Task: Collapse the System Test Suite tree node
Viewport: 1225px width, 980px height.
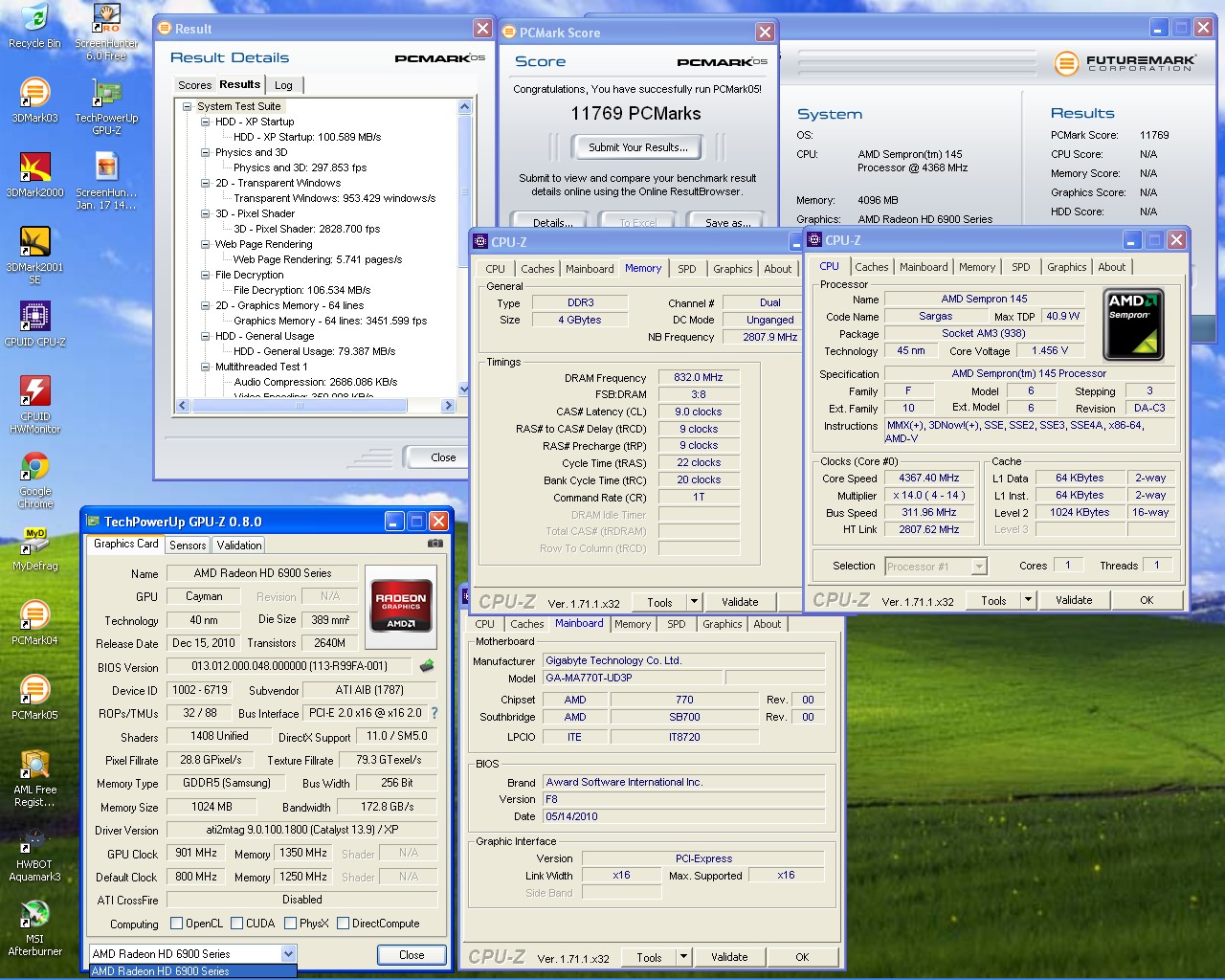Action: click(188, 106)
